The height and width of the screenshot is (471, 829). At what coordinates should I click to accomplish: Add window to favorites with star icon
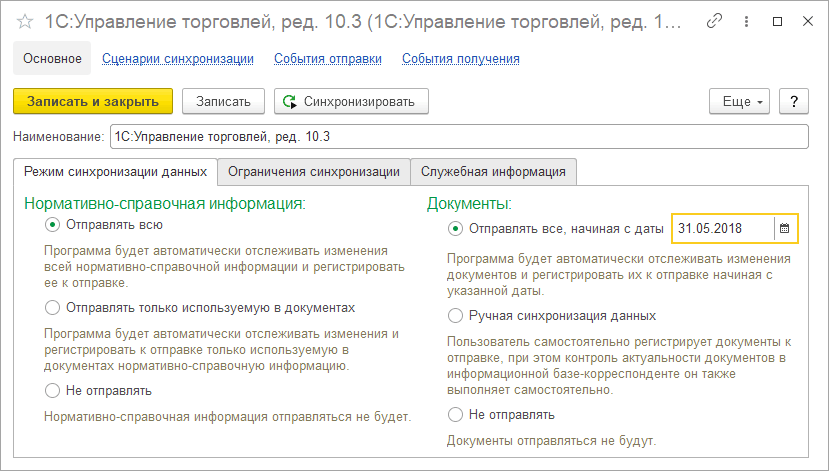click(x=25, y=22)
